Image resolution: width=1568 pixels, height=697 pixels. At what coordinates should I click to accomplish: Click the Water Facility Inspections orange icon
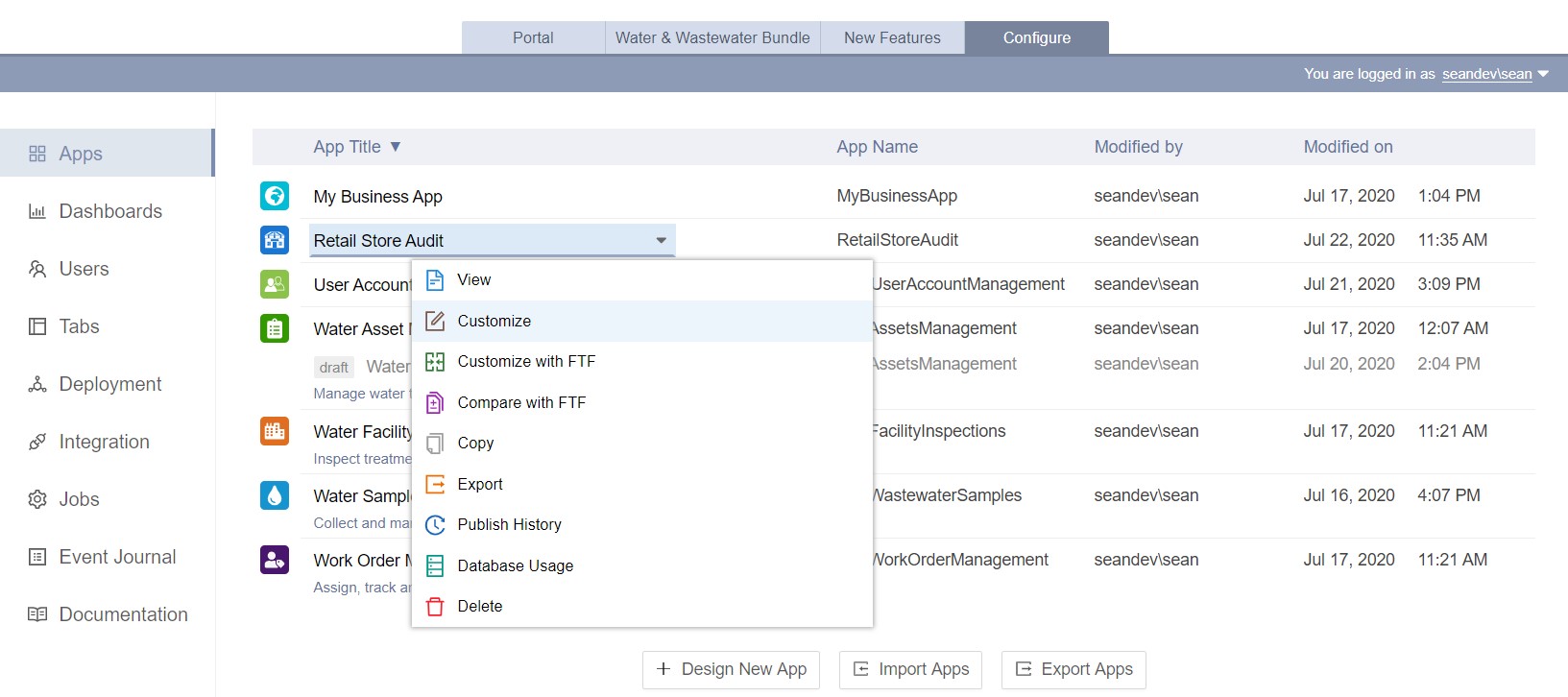coord(275,431)
